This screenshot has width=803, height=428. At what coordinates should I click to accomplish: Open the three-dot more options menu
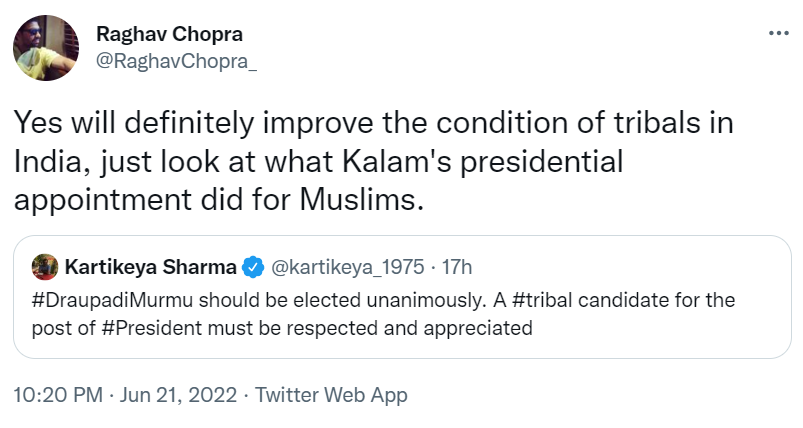pyautogui.click(x=778, y=33)
